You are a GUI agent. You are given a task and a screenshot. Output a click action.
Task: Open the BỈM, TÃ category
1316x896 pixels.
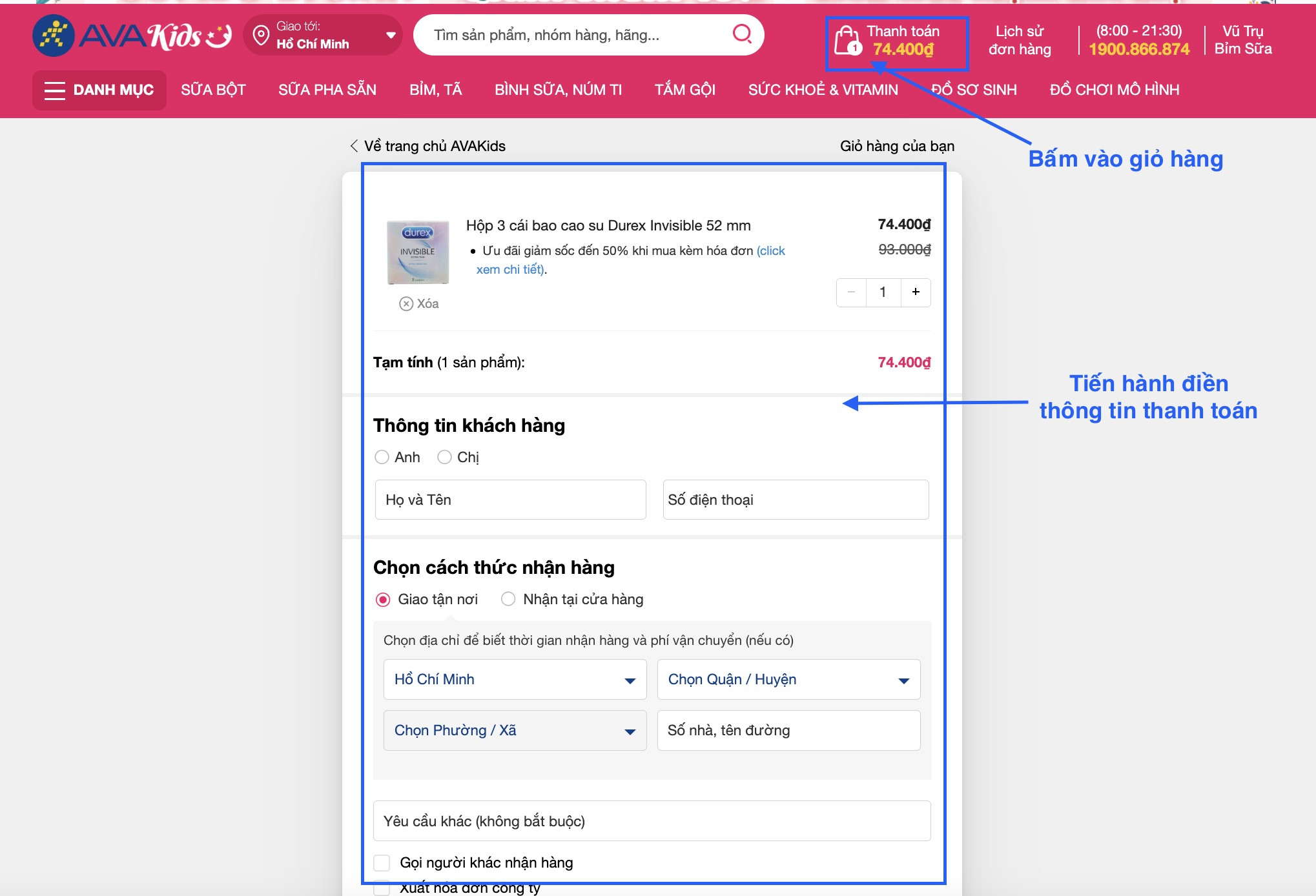point(435,90)
